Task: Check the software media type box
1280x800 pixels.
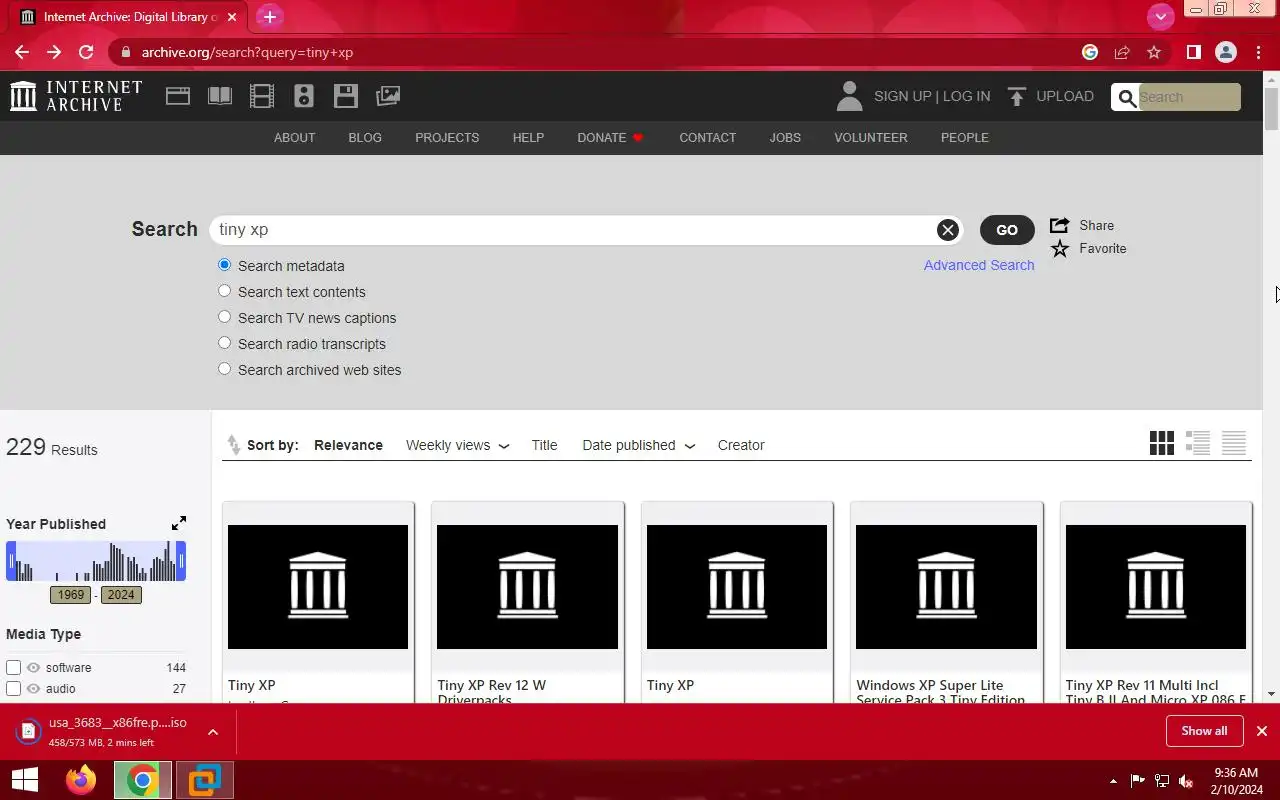Action: 13,667
